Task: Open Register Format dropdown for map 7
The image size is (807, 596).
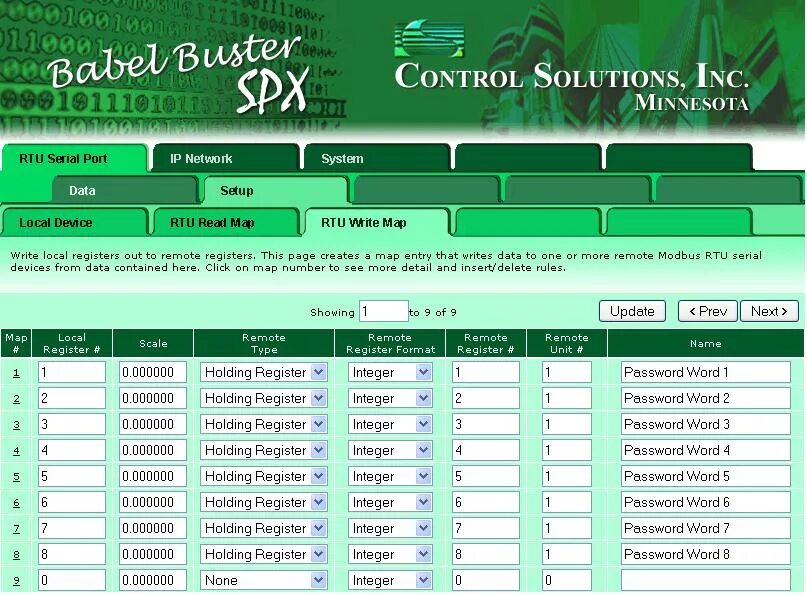Action: point(390,528)
